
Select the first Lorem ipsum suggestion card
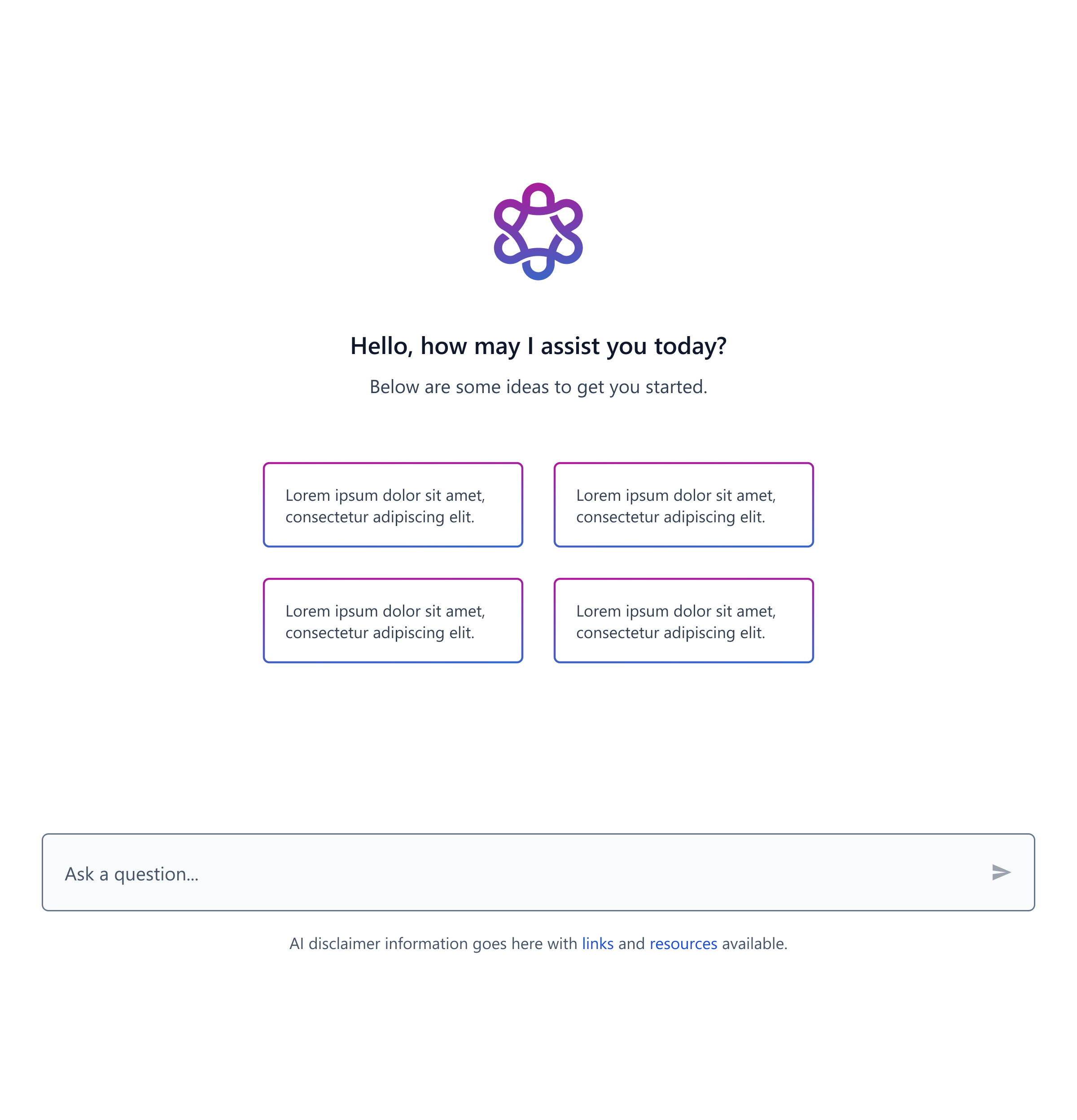393,504
